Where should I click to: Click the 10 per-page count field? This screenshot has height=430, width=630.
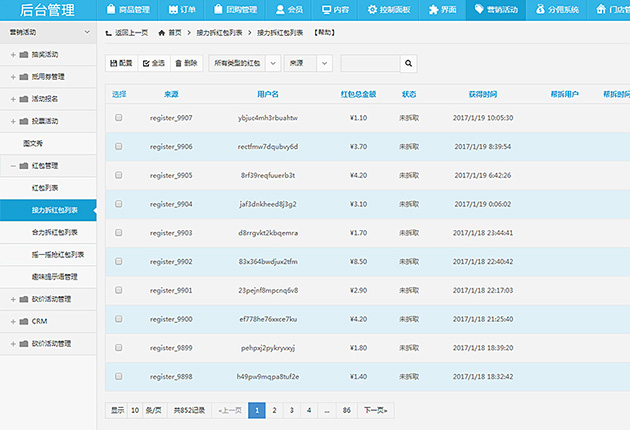tap(135, 410)
